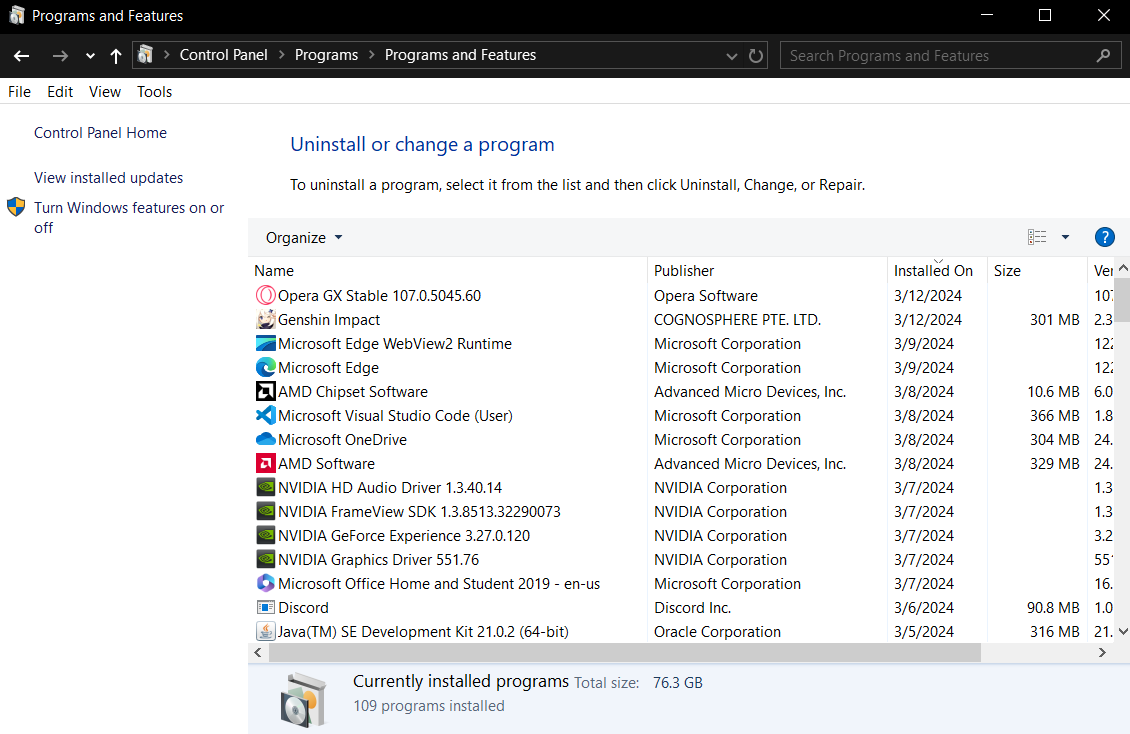This screenshot has width=1130, height=734.
Task: Open the Tools menu
Action: 154,91
